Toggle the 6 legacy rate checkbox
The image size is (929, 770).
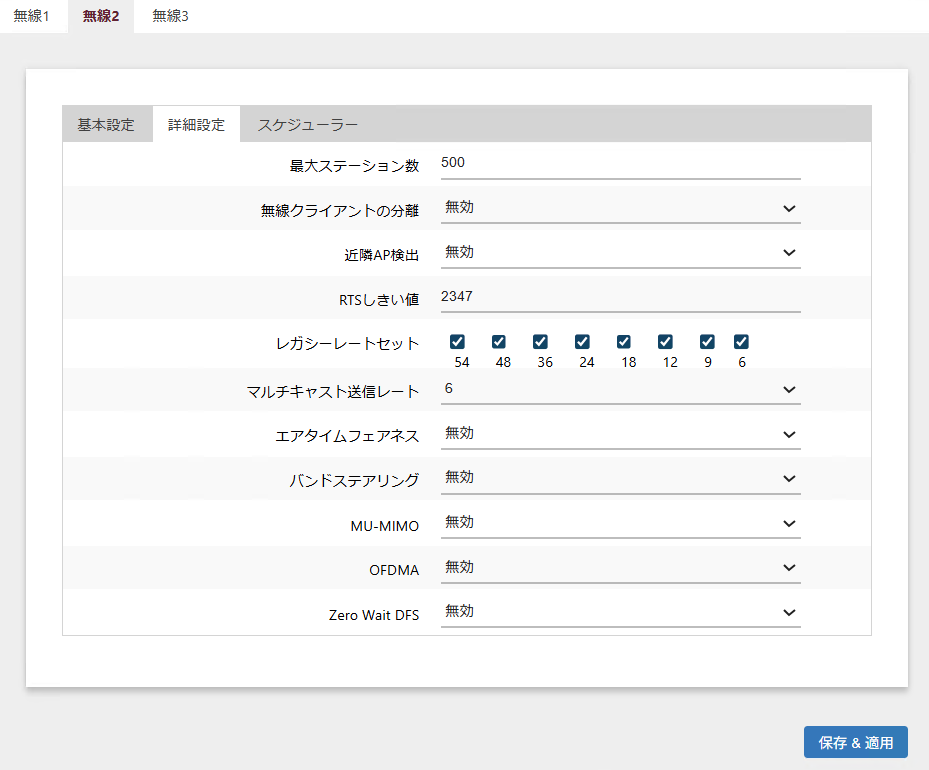point(741,342)
